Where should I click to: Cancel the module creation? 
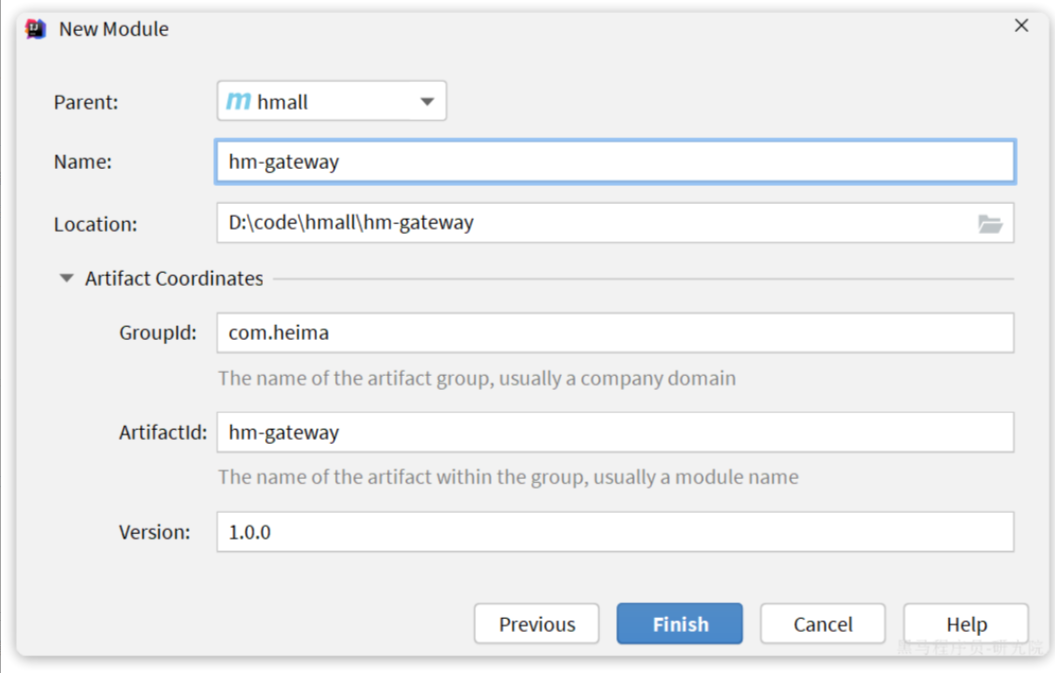coord(822,624)
